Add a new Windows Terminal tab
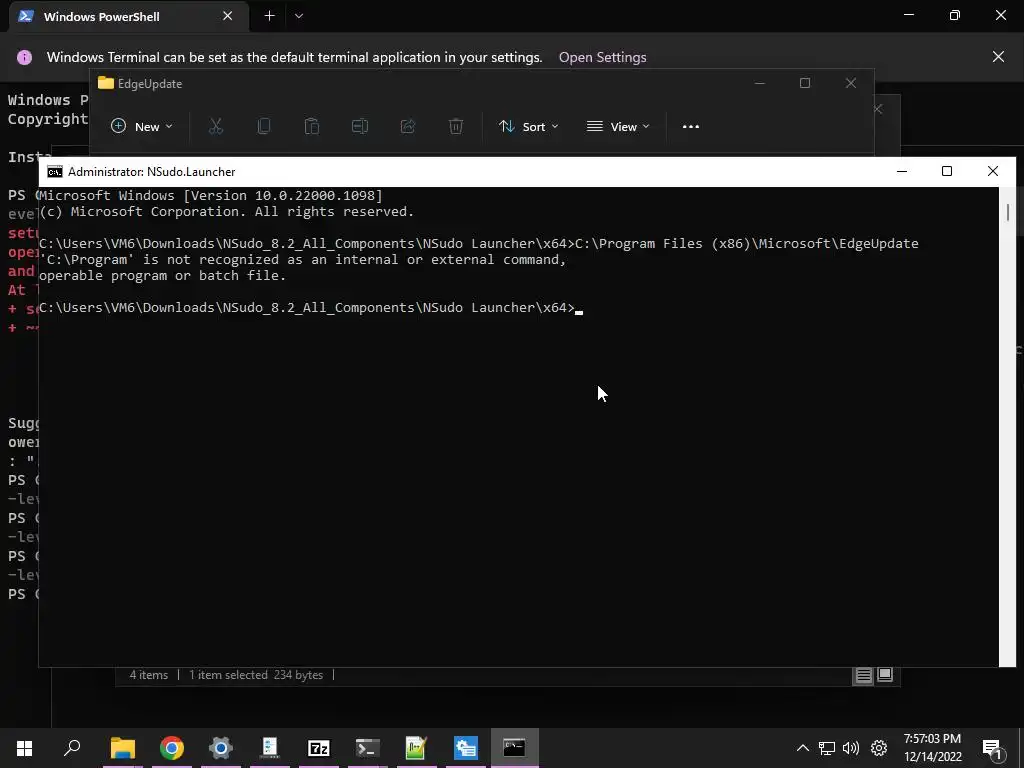This screenshot has width=1024, height=768. 270,16
